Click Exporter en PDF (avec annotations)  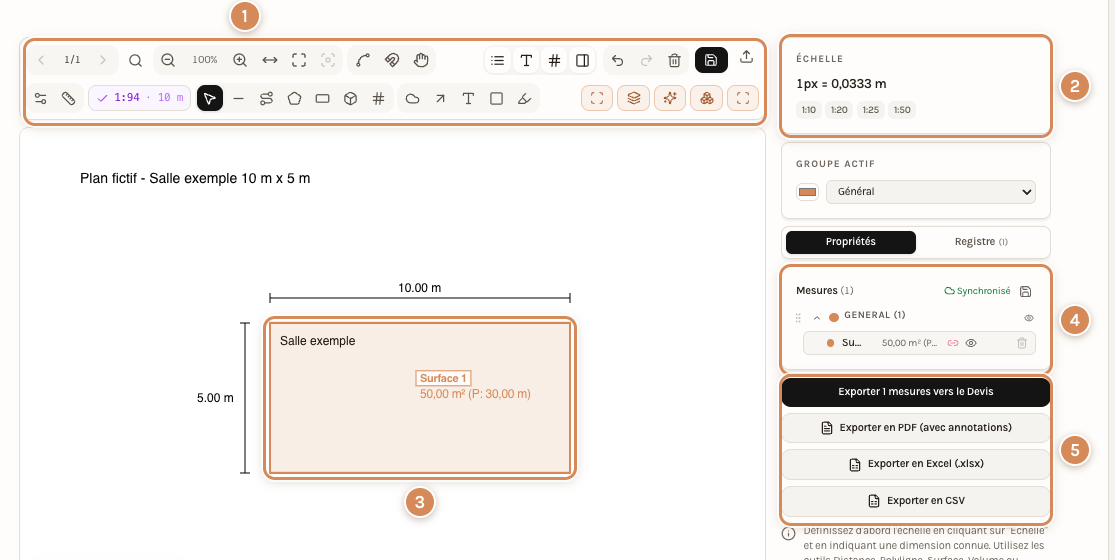tap(916, 428)
